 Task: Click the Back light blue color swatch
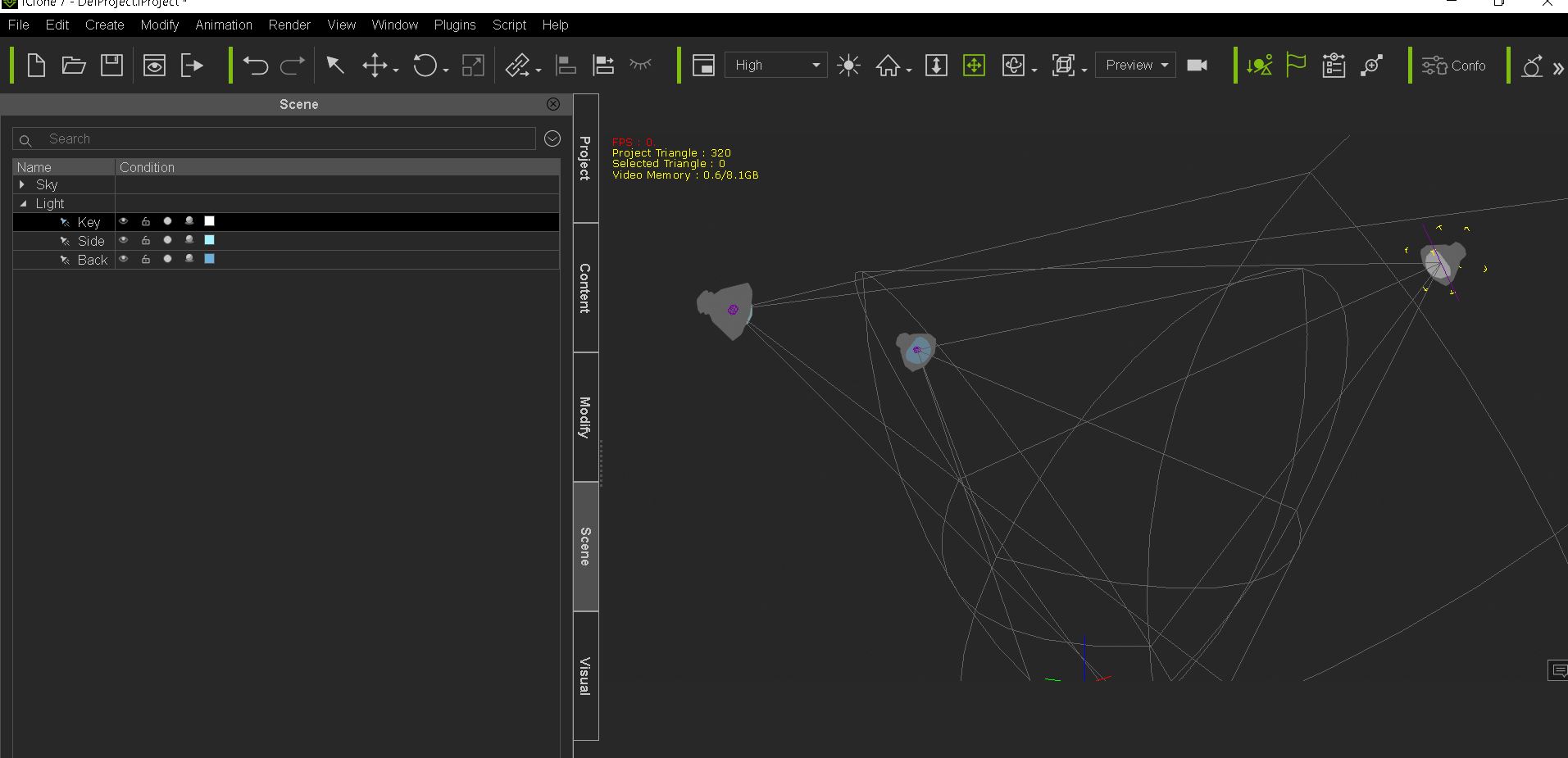click(210, 259)
